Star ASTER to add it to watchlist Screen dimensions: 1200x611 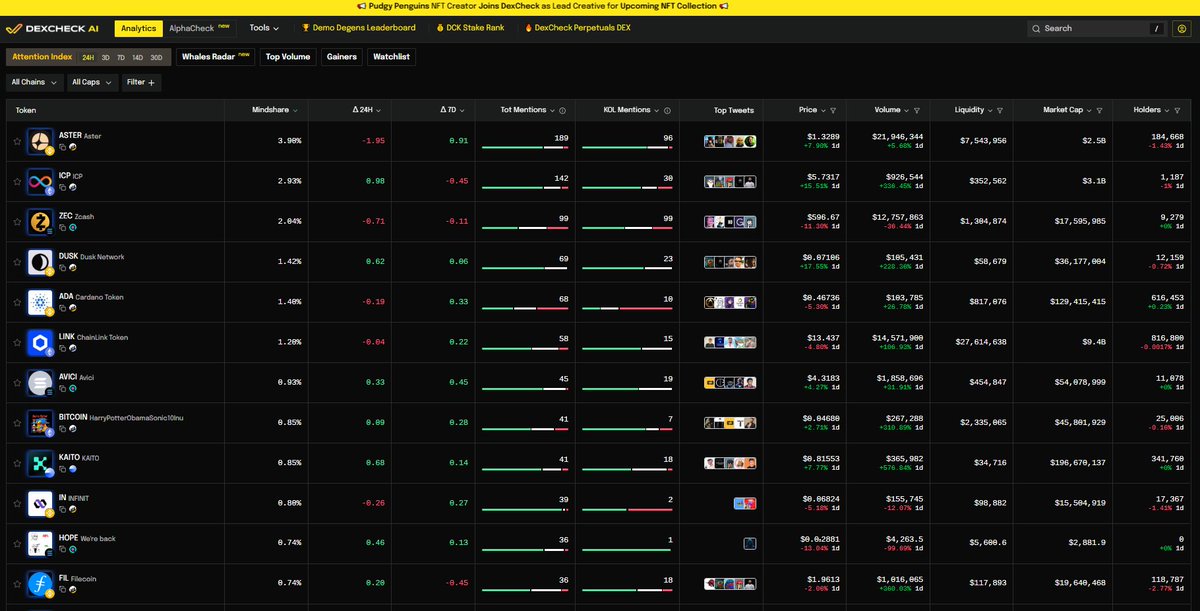[x=17, y=140]
